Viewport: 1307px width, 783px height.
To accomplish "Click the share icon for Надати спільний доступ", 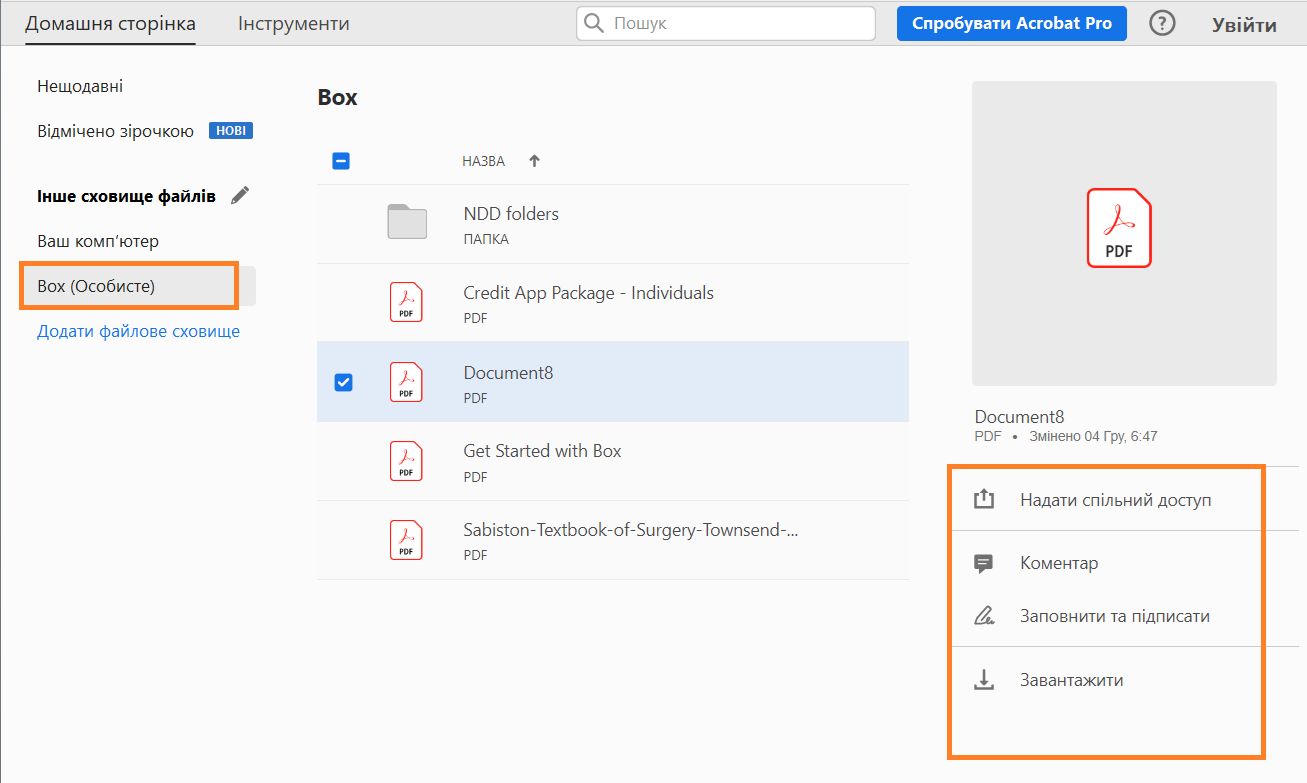I will 984,499.
